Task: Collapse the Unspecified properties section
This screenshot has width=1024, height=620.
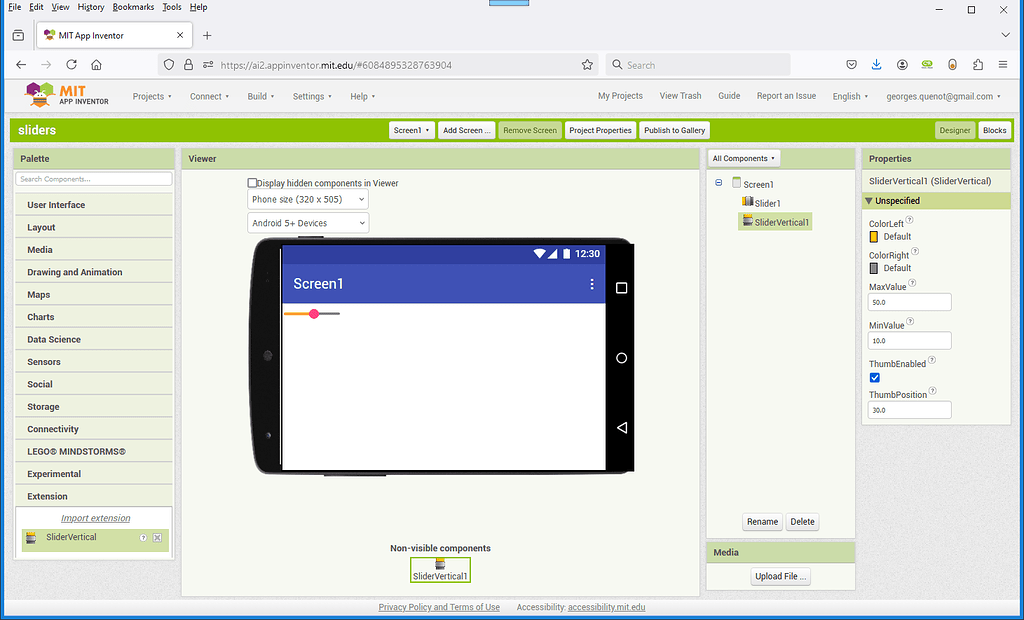Action: click(x=869, y=200)
